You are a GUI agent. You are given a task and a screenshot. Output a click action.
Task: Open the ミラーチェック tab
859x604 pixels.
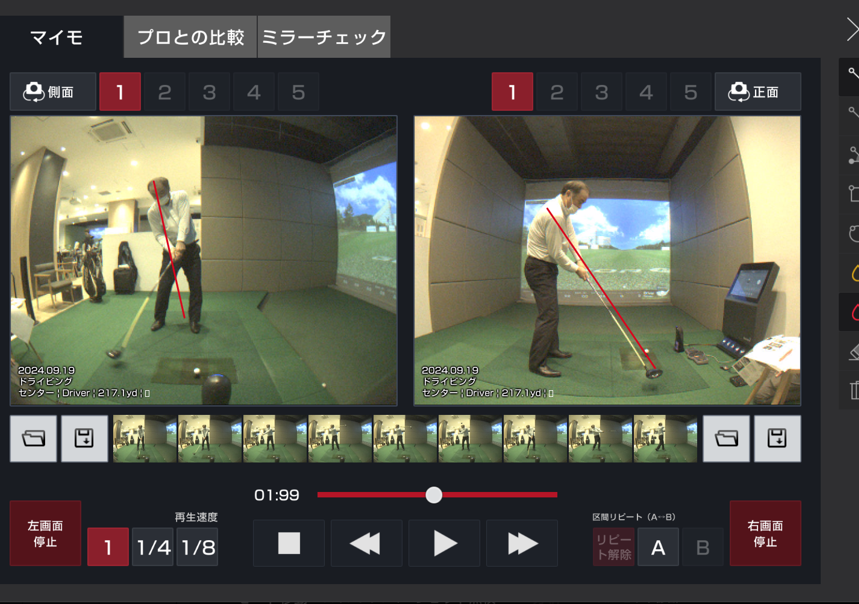click(323, 37)
